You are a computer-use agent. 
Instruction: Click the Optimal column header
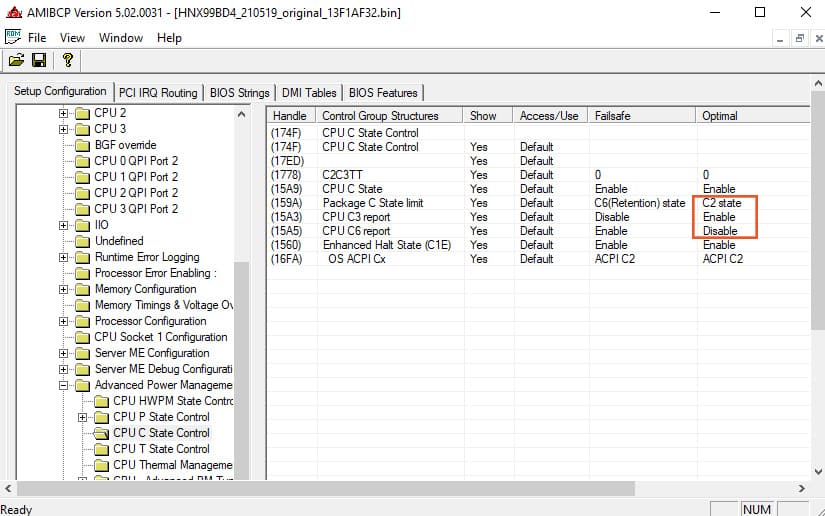720,116
